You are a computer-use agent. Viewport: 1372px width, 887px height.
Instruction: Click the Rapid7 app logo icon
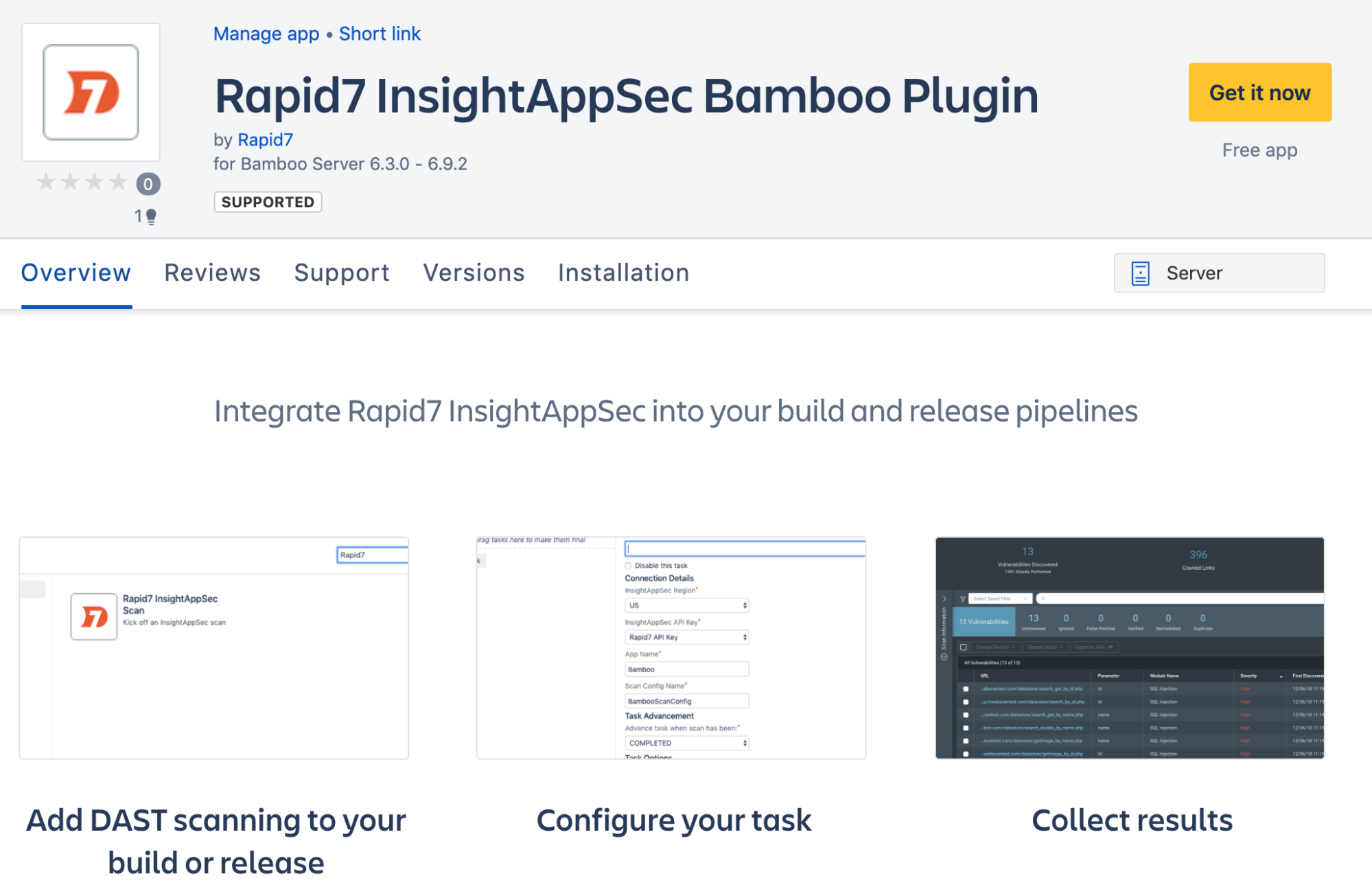[x=91, y=93]
